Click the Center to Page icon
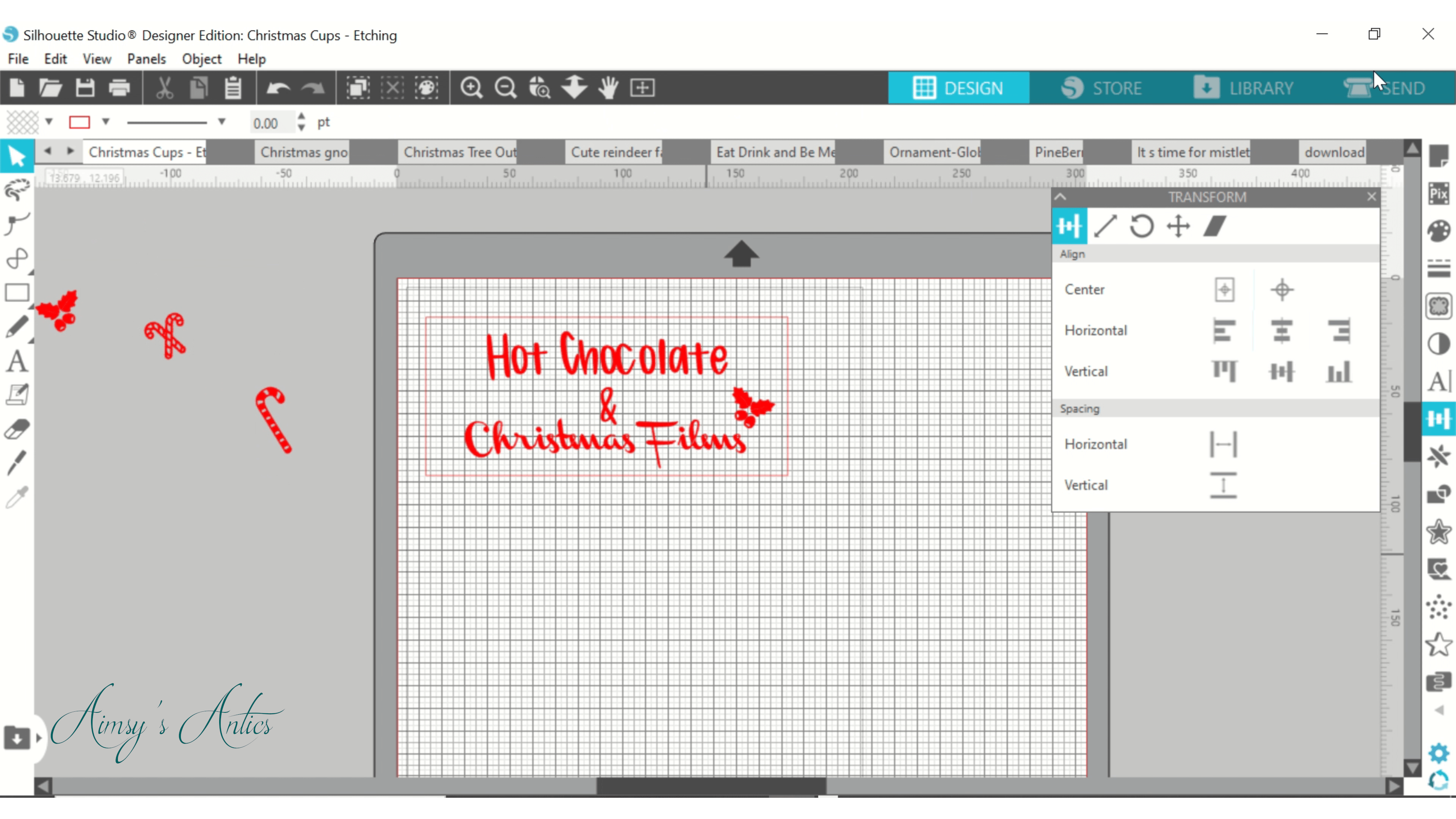The height and width of the screenshot is (819, 1456). click(x=1224, y=290)
